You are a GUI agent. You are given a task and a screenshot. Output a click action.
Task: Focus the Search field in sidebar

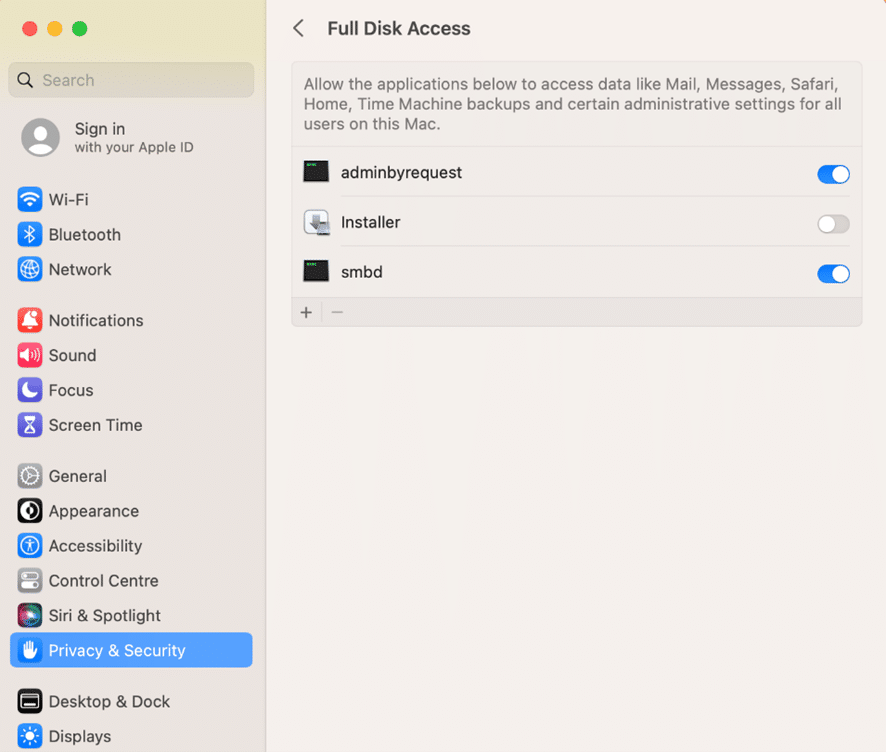131,80
